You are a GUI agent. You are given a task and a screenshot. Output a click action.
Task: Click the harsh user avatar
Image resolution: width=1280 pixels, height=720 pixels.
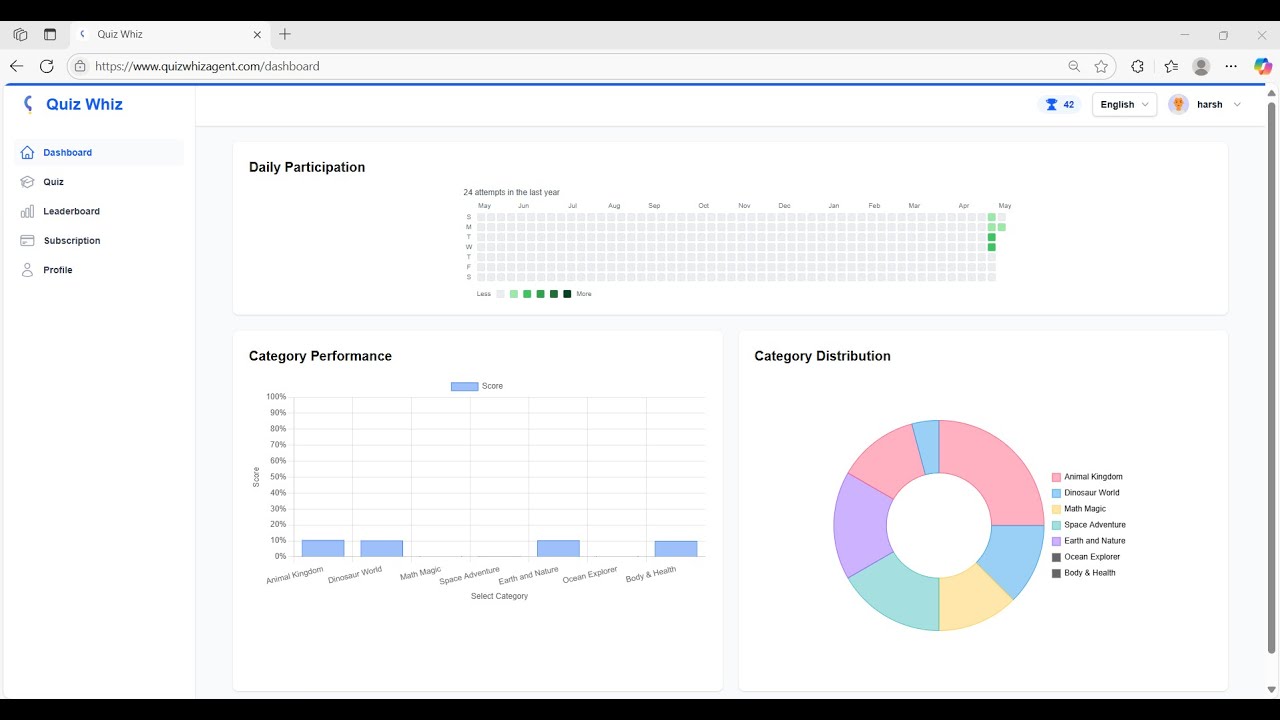1179,105
